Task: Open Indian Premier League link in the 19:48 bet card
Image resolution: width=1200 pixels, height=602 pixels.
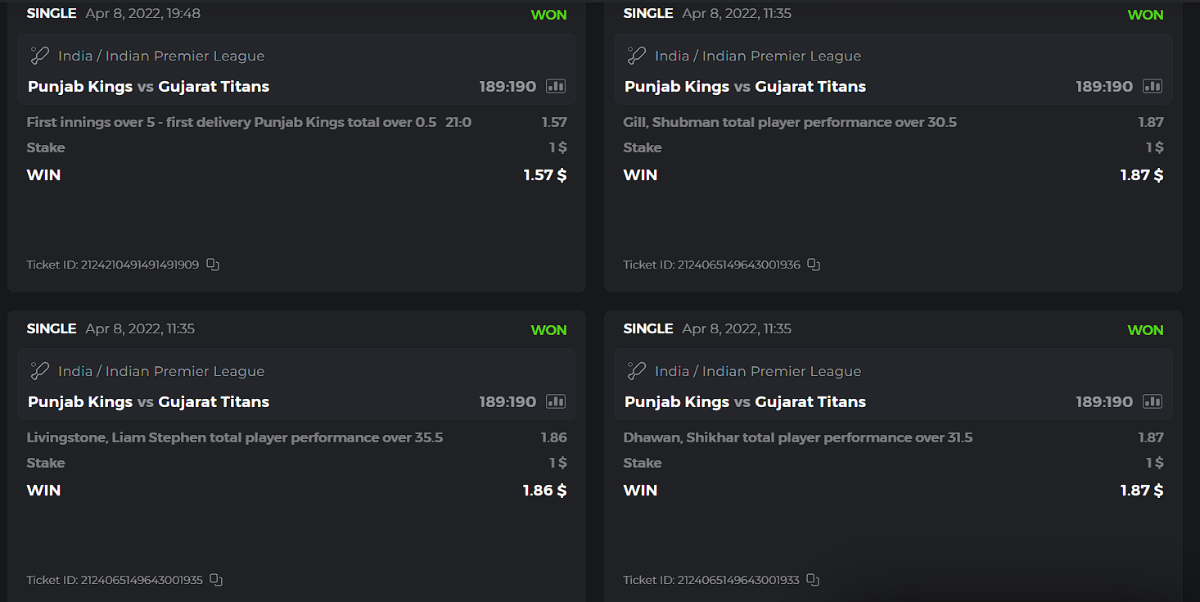Action: tap(185, 56)
